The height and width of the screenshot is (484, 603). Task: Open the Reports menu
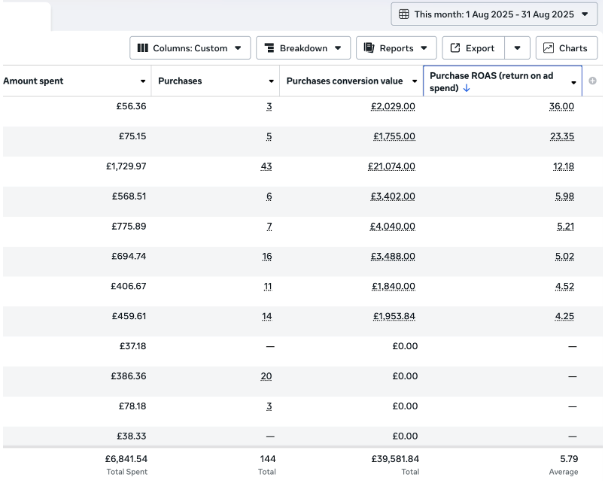pos(396,48)
